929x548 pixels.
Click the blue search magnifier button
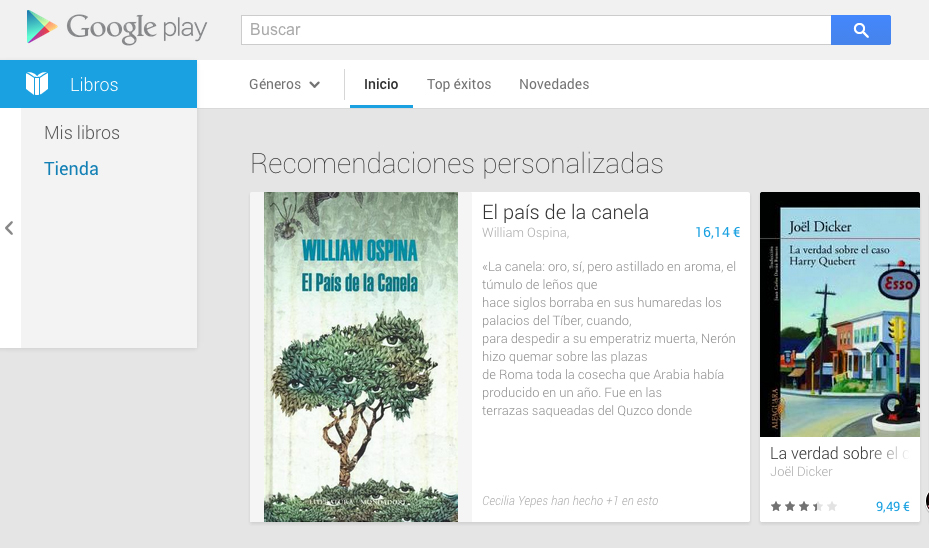(x=860, y=30)
